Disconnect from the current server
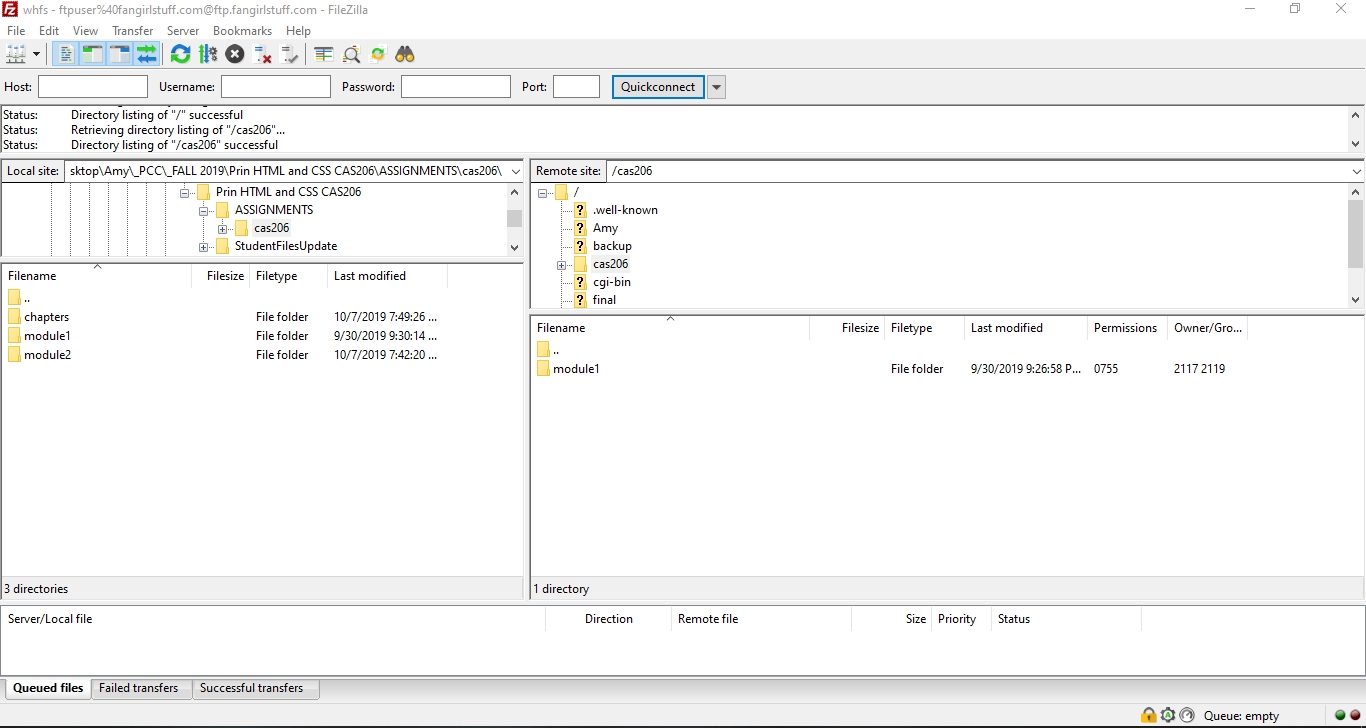 (263, 54)
